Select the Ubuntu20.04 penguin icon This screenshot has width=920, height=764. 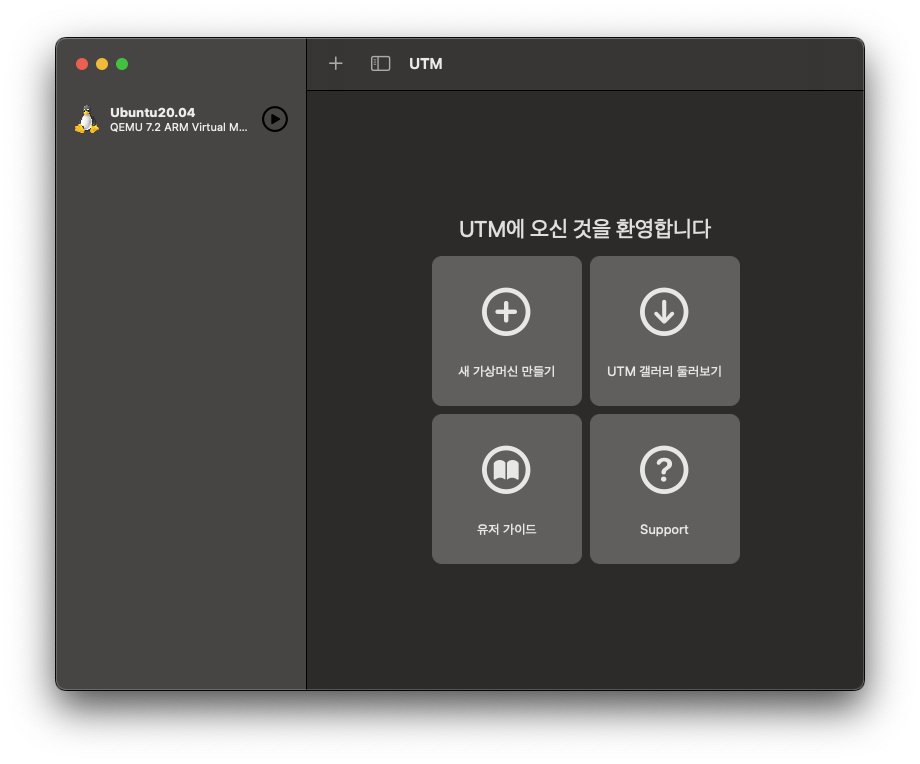[x=87, y=119]
